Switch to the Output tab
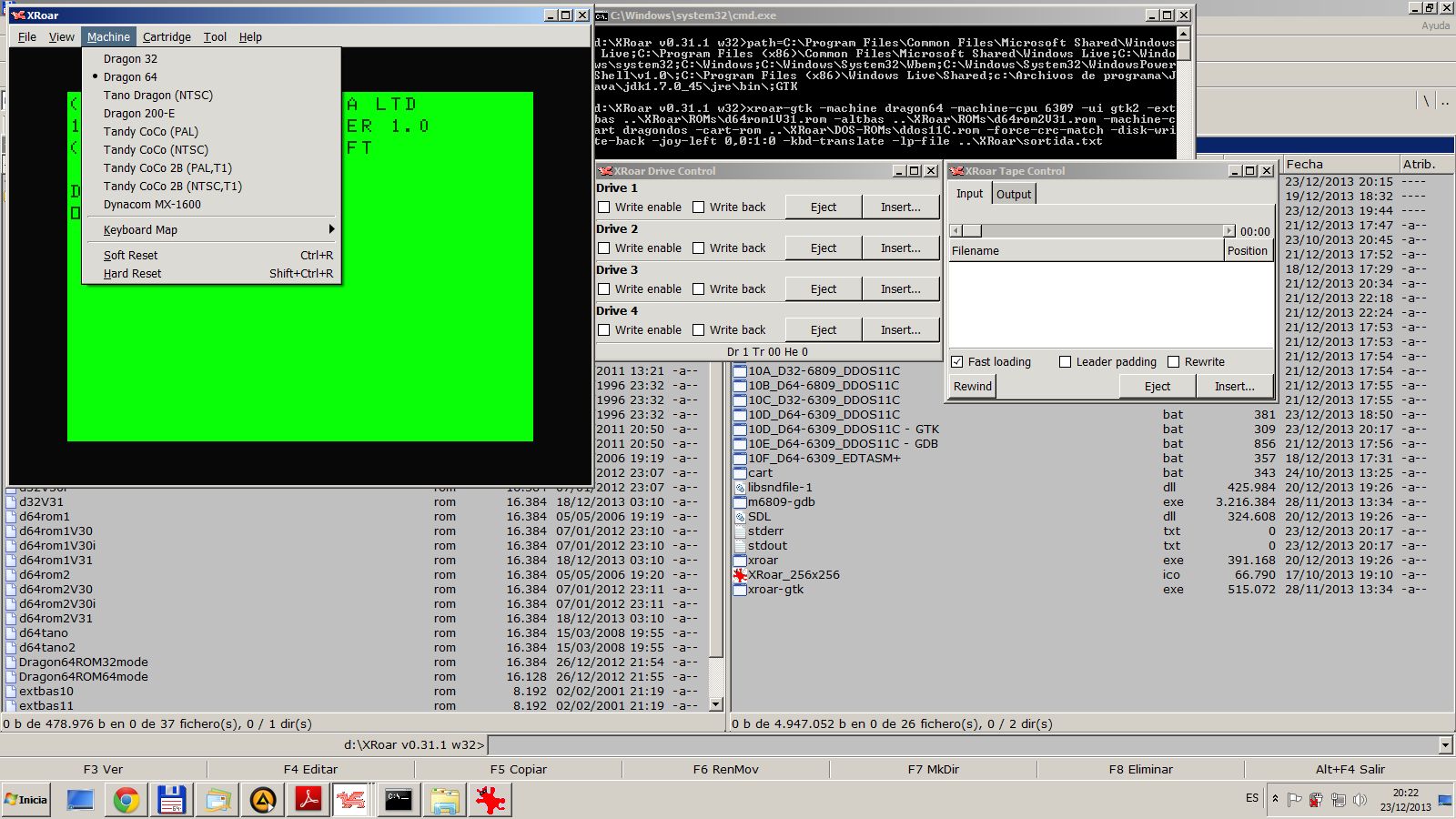The width and height of the screenshot is (1456, 819). pyautogui.click(x=1013, y=194)
